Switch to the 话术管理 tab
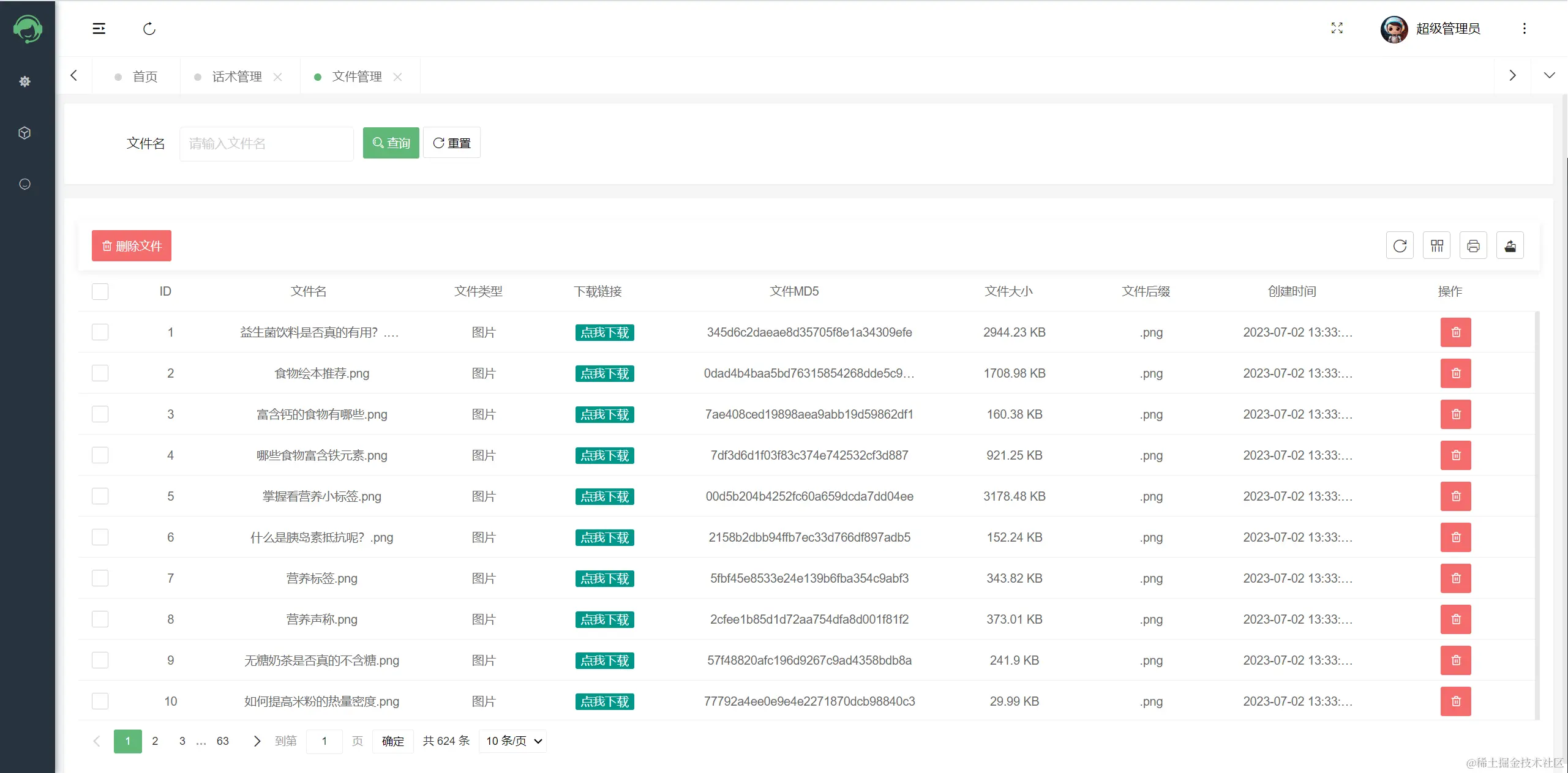The width and height of the screenshot is (1568, 773). point(236,77)
